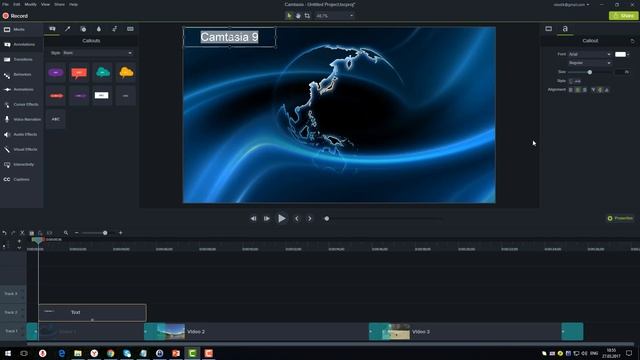This screenshot has height=360, width=640.
Task: Start a recording with Record button
Action: [15, 16]
